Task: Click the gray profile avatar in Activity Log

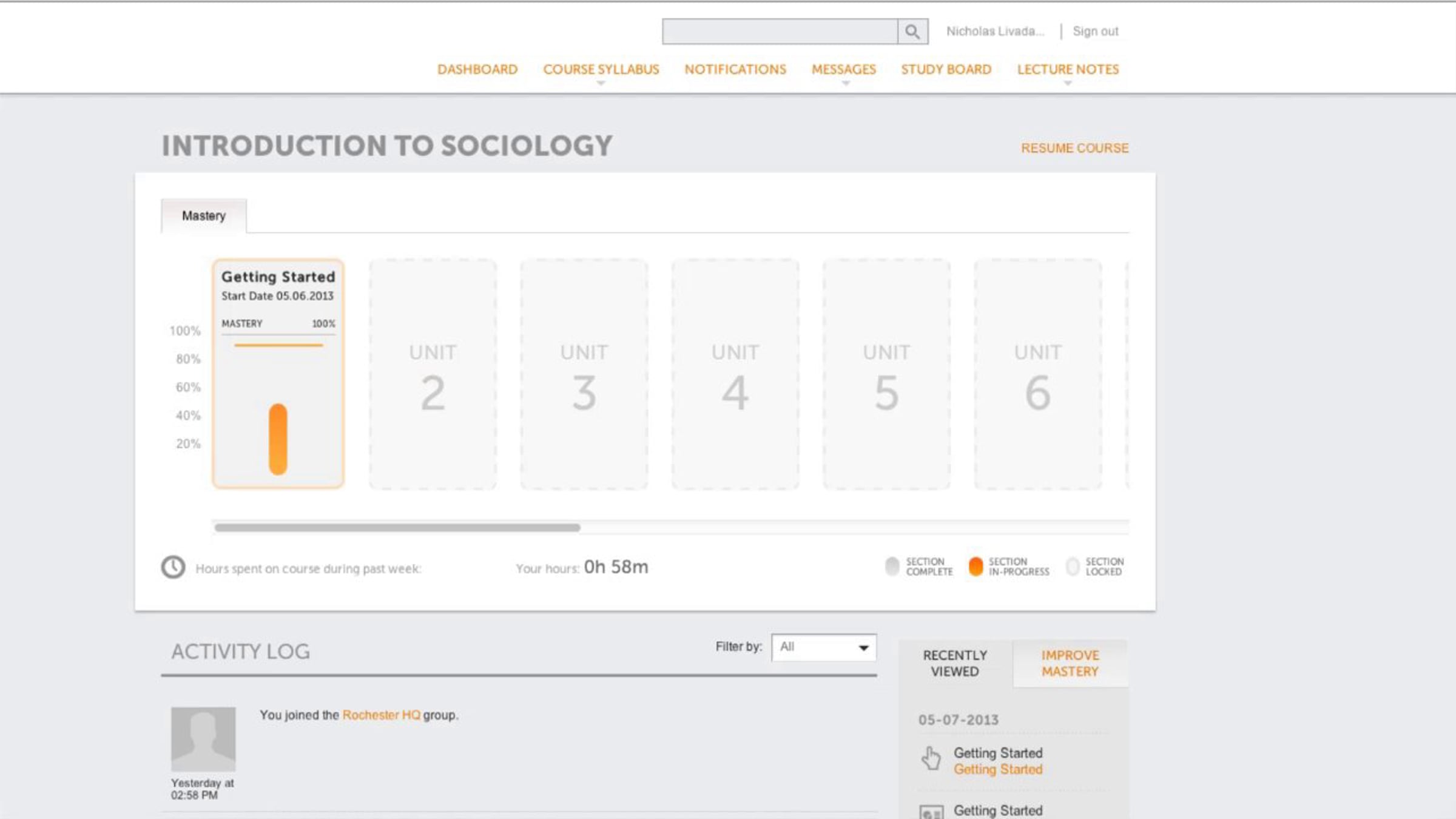Action: [203, 739]
